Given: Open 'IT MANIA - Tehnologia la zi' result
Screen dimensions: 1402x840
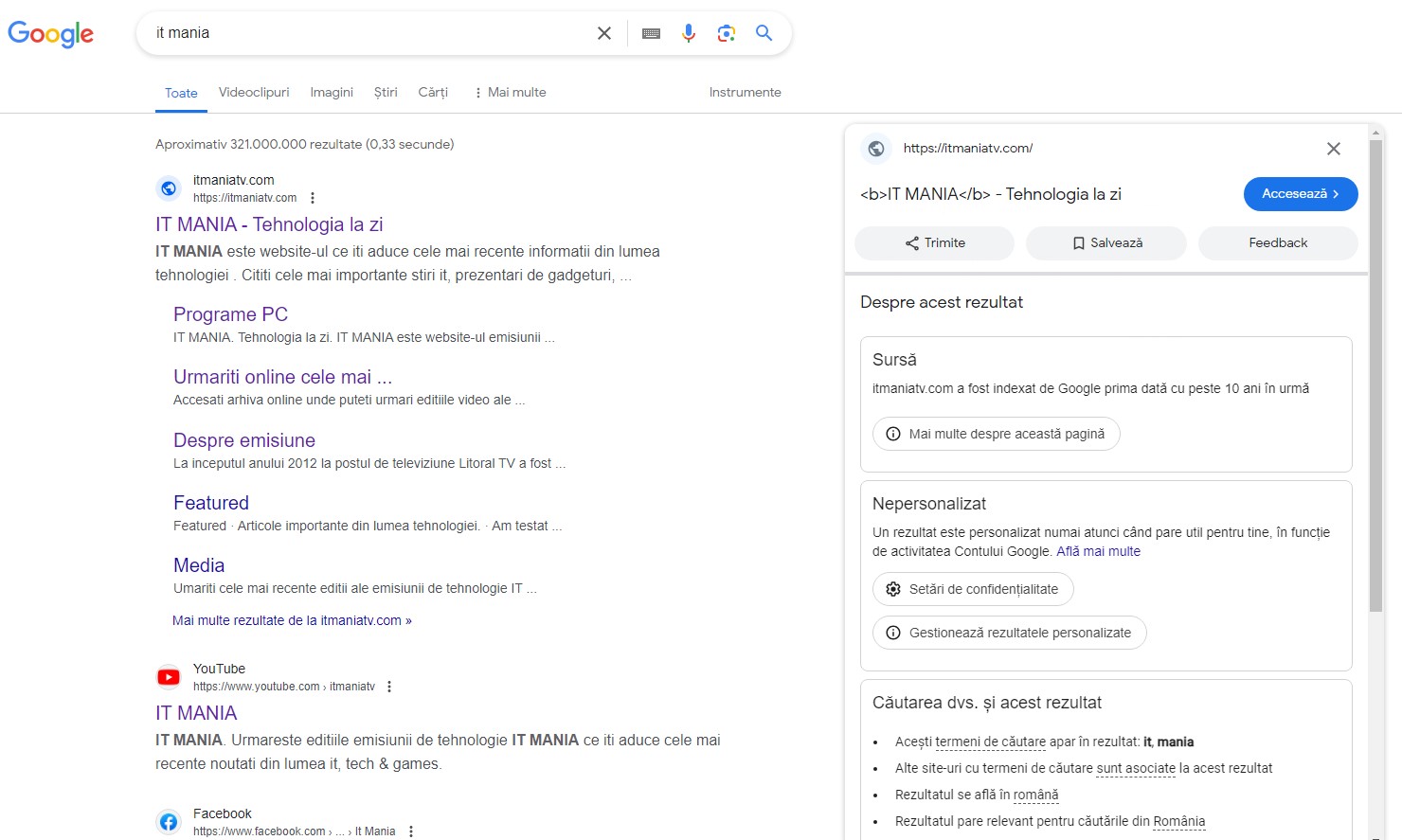Looking at the screenshot, I should [269, 224].
